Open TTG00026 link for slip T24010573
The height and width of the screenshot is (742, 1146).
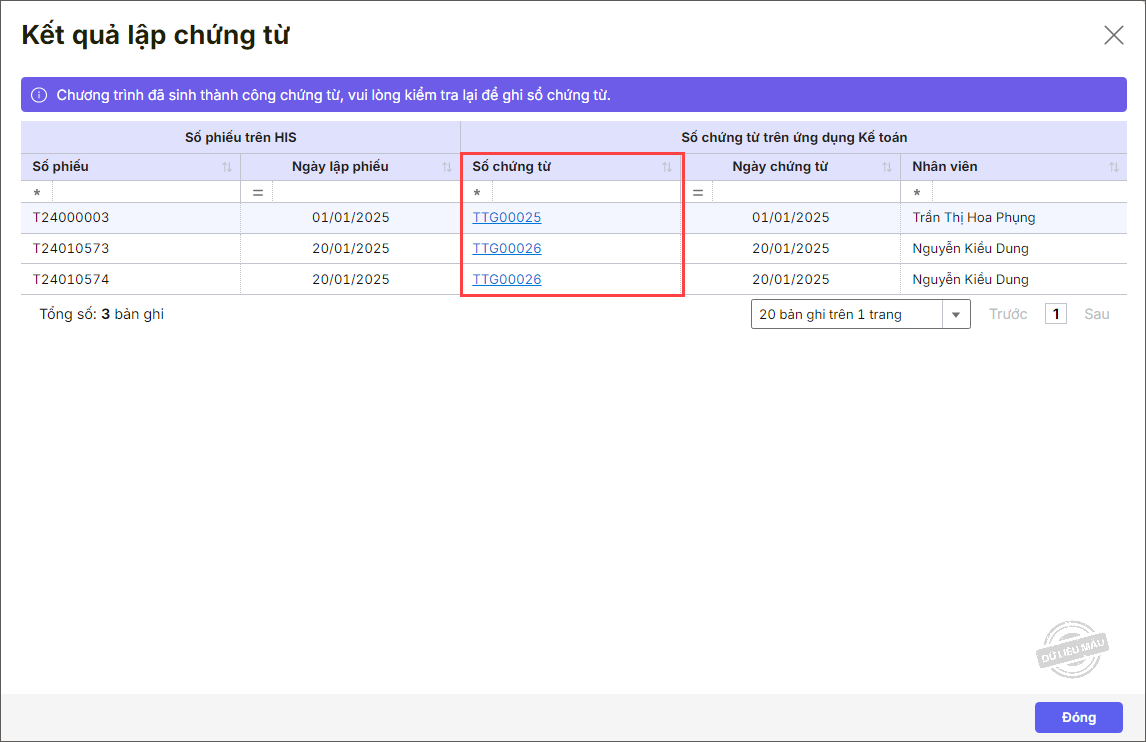click(x=507, y=249)
